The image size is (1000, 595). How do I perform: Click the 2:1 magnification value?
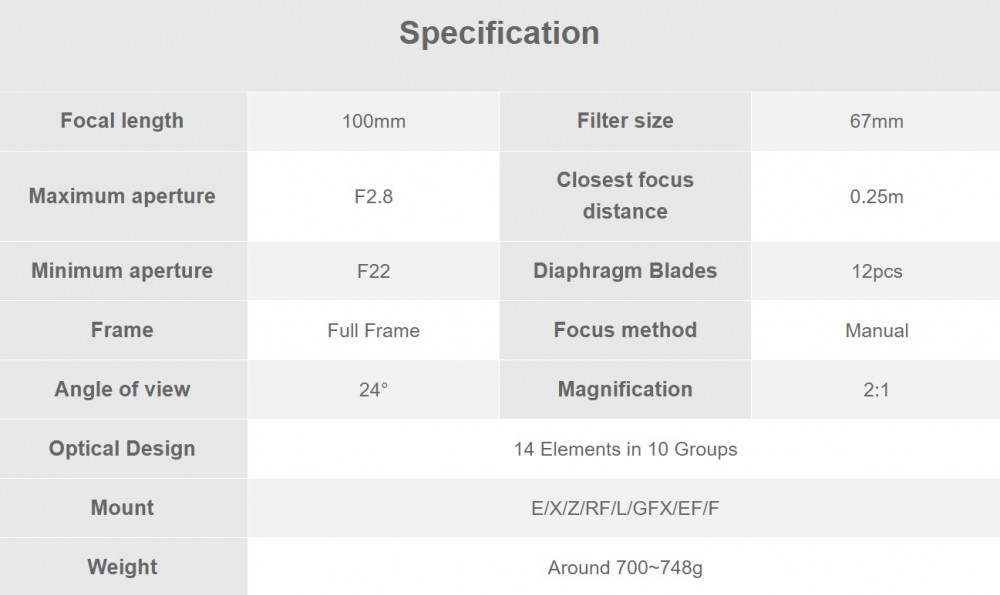pyautogui.click(x=876, y=390)
